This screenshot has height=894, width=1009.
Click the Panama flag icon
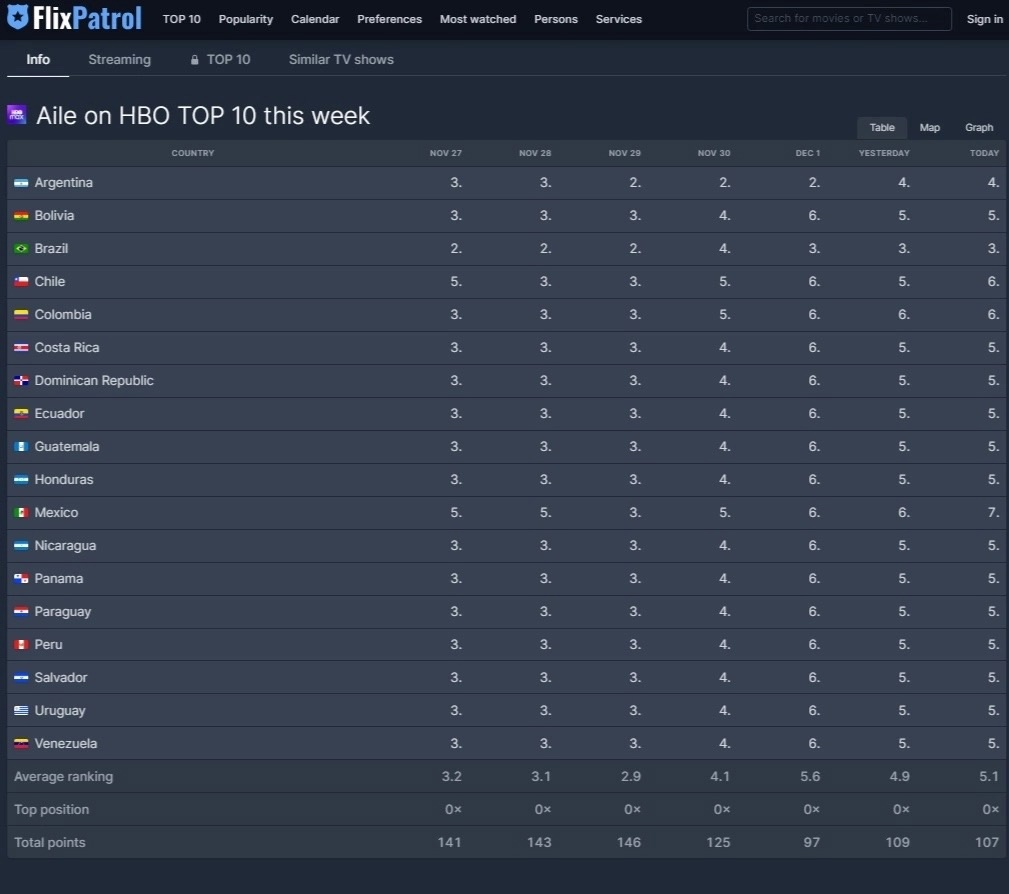(21, 579)
